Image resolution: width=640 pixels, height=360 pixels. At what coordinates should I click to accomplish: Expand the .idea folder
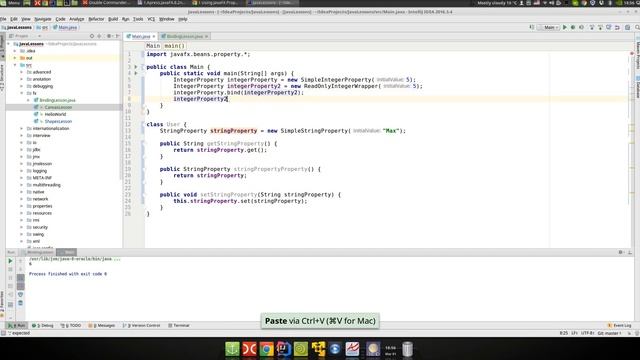tap(16, 51)
